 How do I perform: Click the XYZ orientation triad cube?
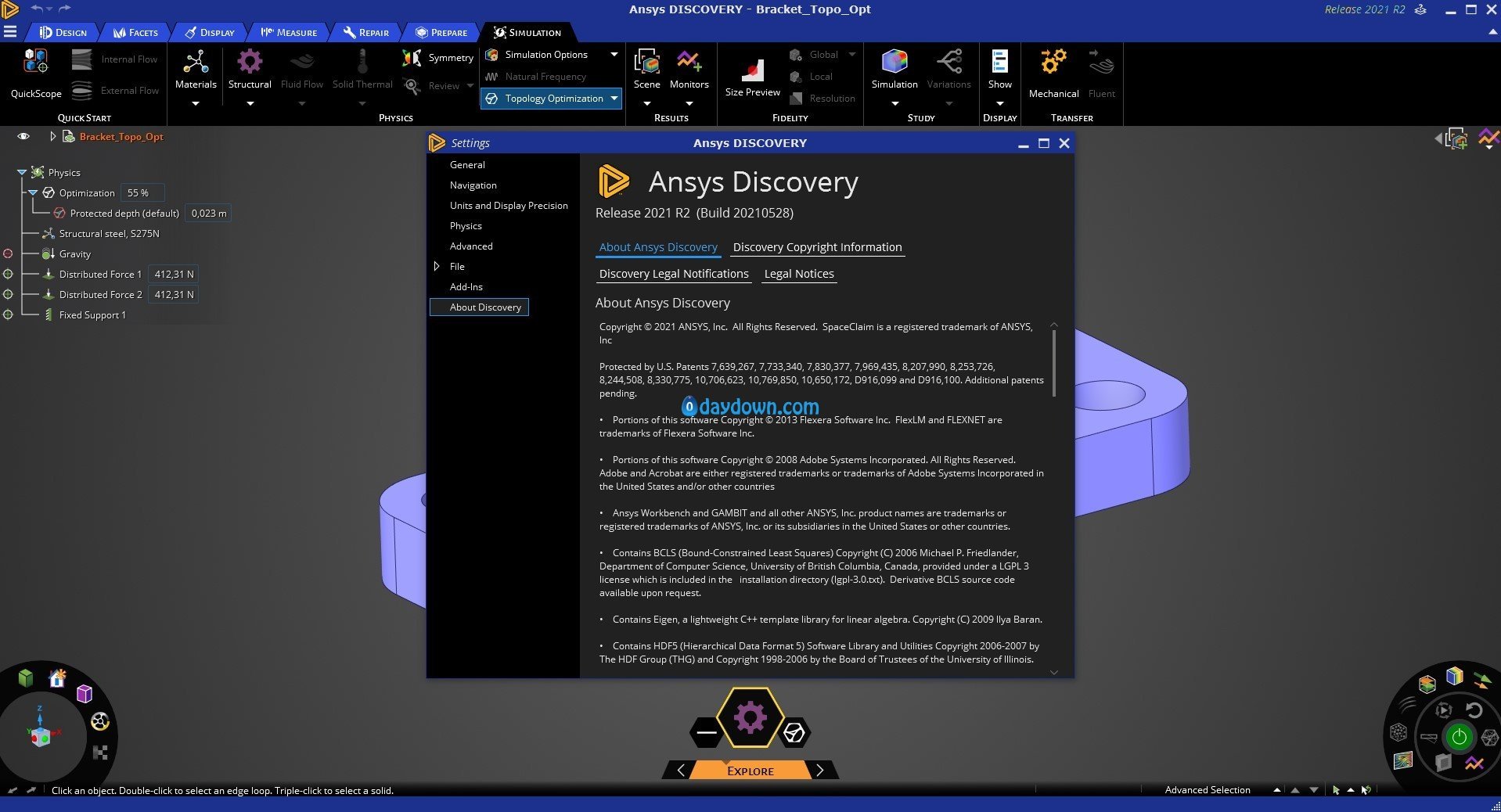(x=40, y=735)
